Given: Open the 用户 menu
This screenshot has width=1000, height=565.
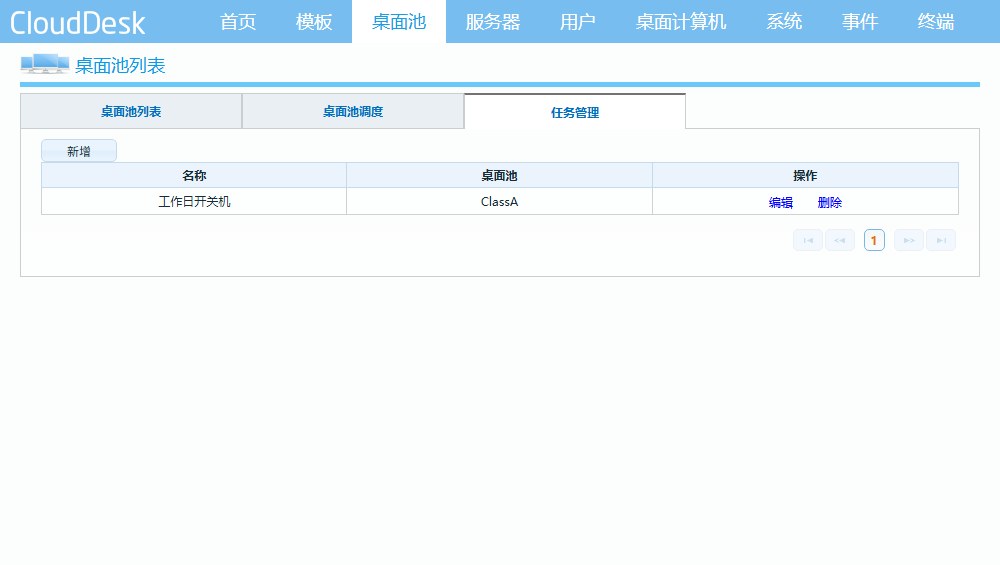Looking at the screenshot, I should pos(578,22).
